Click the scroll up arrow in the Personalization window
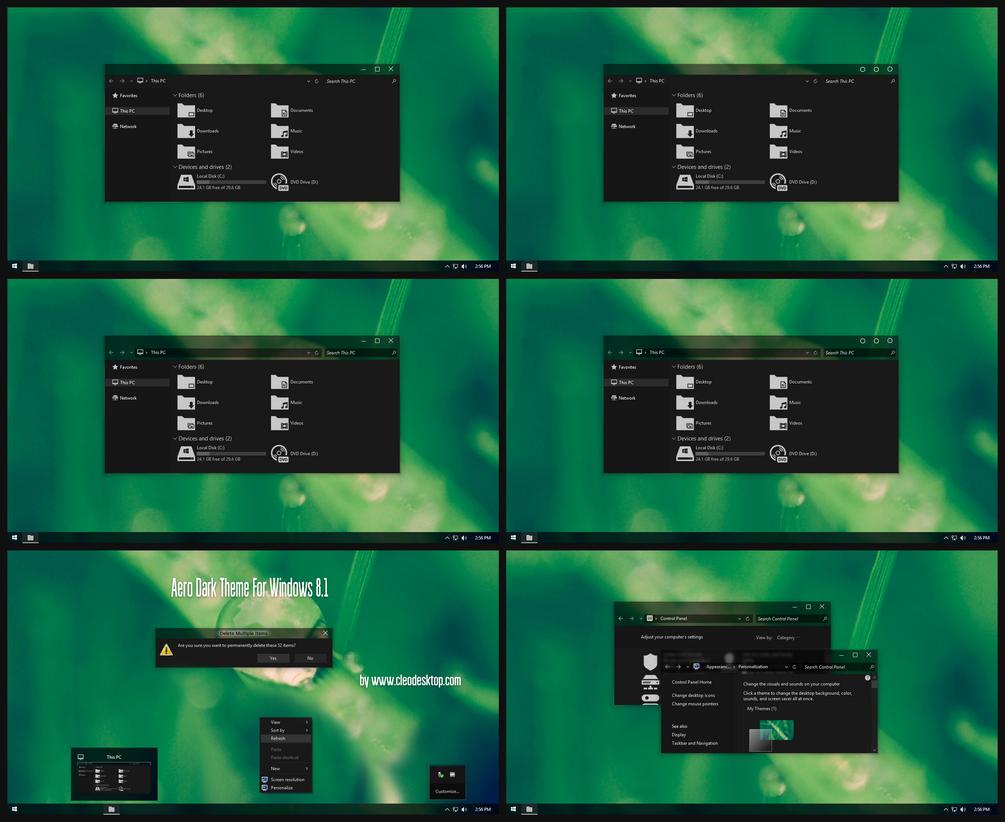 point(874,678)
